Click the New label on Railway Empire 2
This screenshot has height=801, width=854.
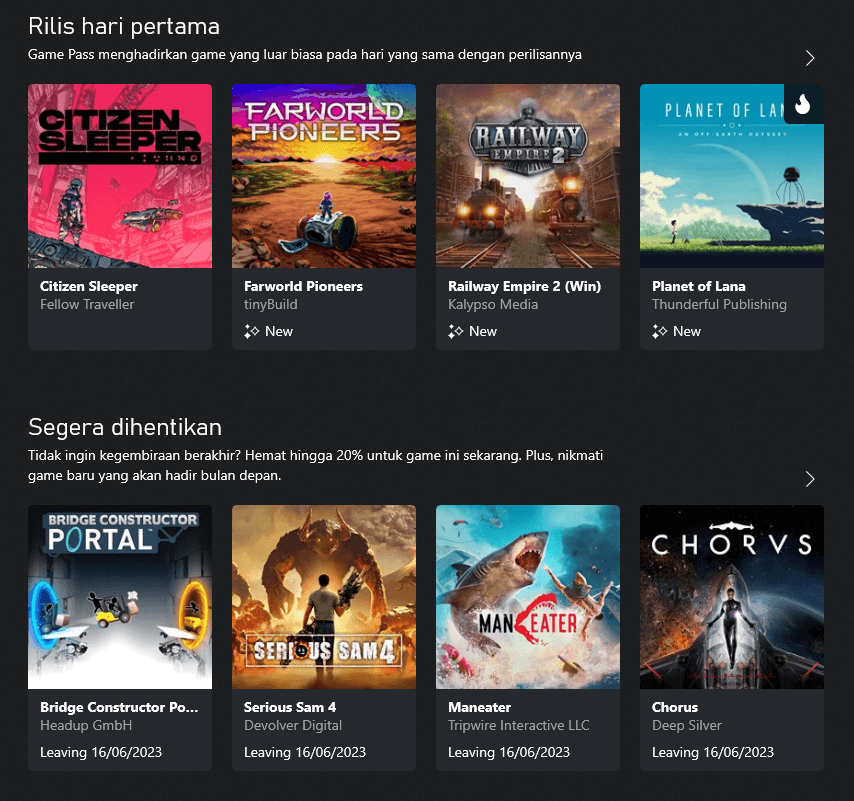coord(483,331)
